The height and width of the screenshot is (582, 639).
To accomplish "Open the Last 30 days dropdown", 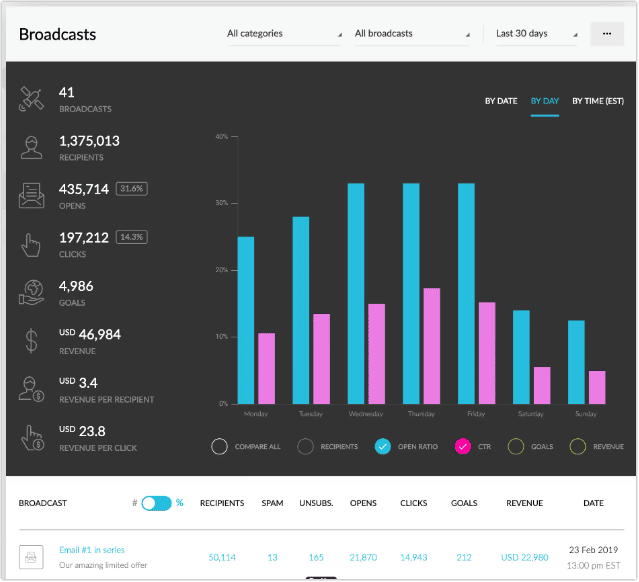I will pyautogui.click(x=536, y=34).
